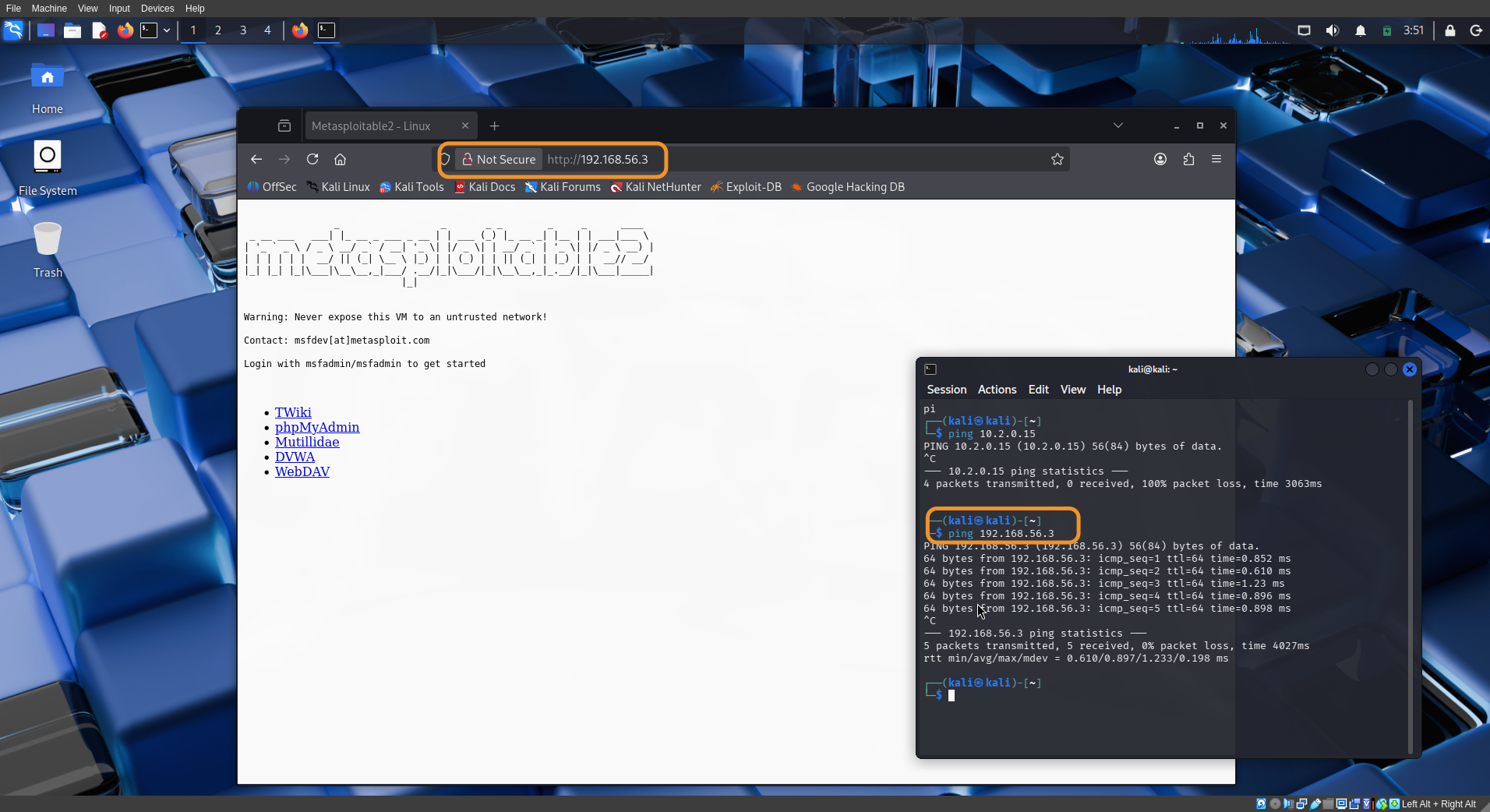Click the volume speaker tray icon
Image resolution: width=1490 pixels, height=812 pixels.
[x=1332, y=30]
